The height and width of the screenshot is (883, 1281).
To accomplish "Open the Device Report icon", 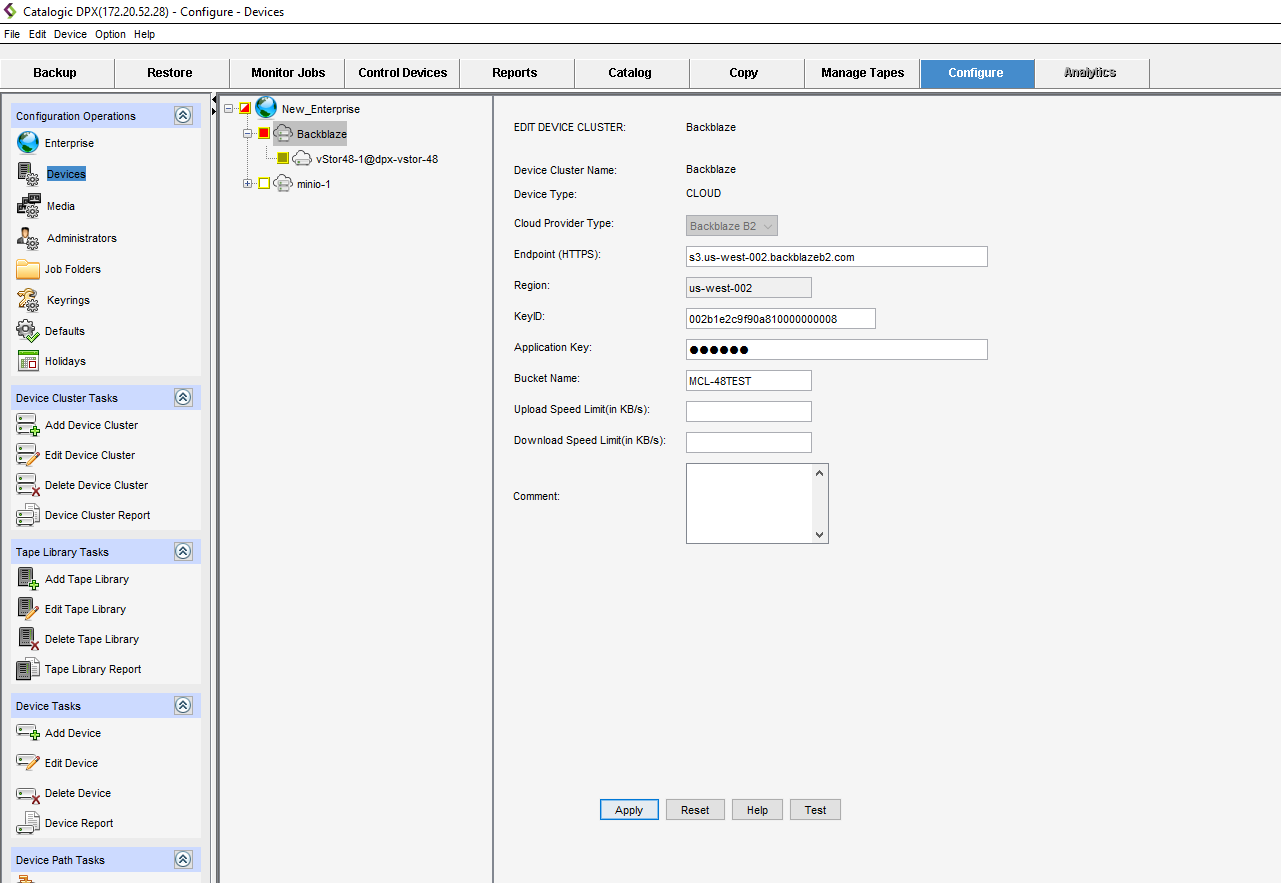I will point(28,823).
